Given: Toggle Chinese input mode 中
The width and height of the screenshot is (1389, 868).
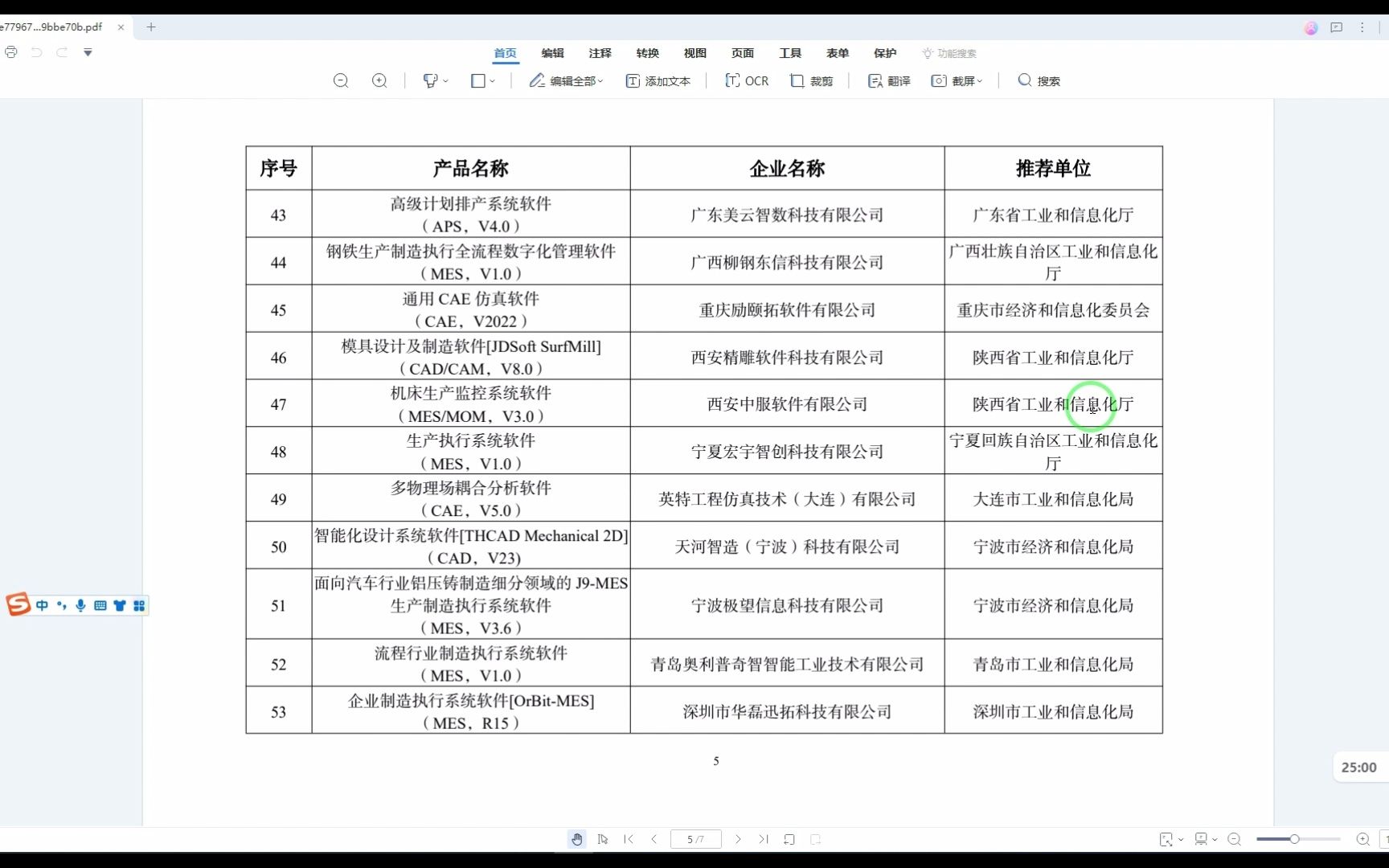Looking at the screenshot, I should click(42, 605).
